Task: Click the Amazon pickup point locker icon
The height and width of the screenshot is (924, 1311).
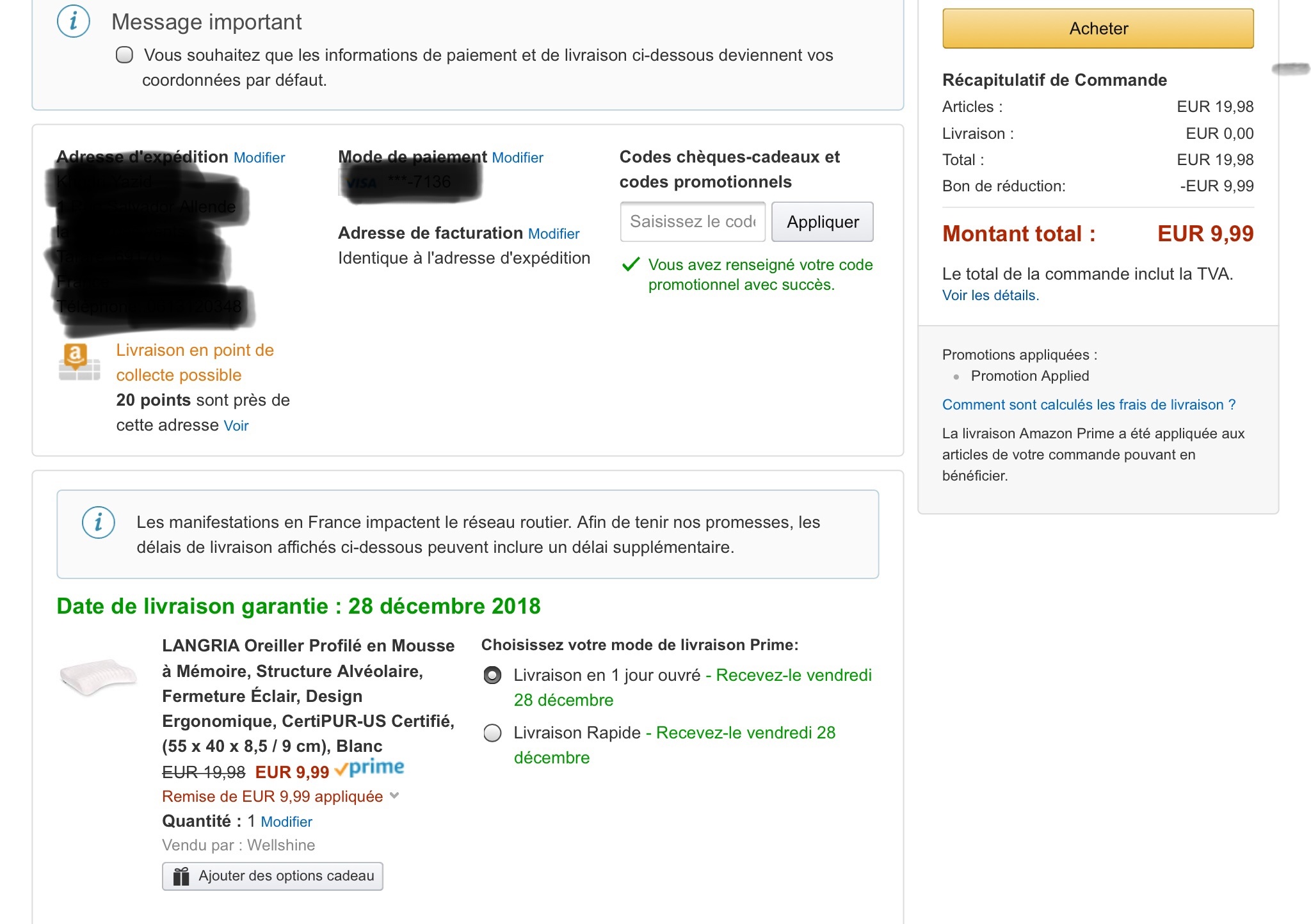Action: pyautogui.click(x=79, y=362)
